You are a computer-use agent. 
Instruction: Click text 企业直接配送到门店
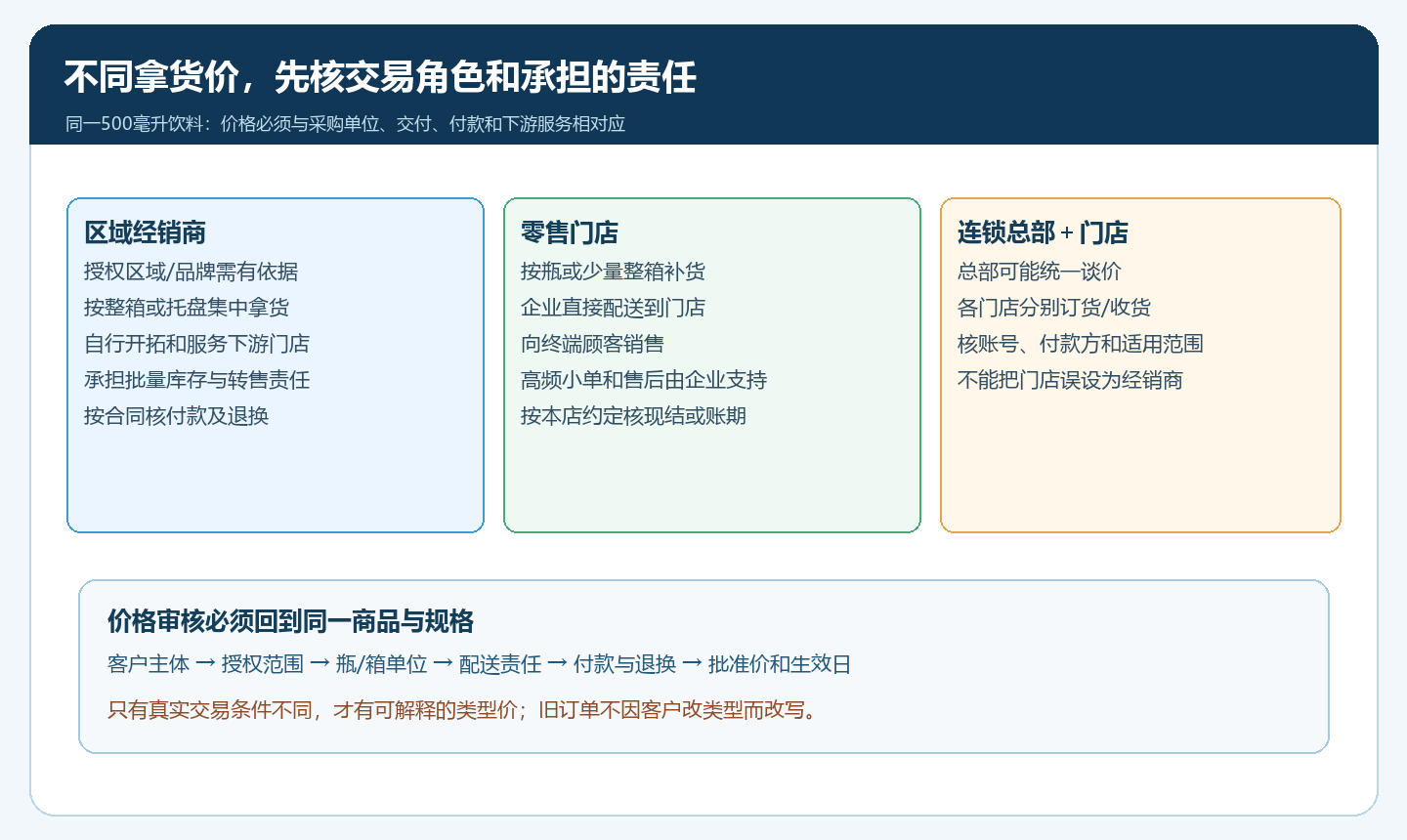click(x=613, y=308)
